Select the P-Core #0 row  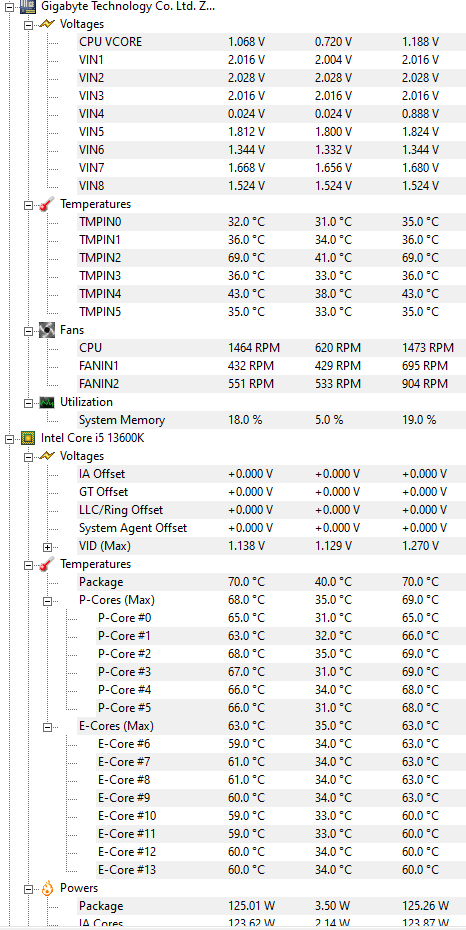pyautogui.click(x=280, y=619)
